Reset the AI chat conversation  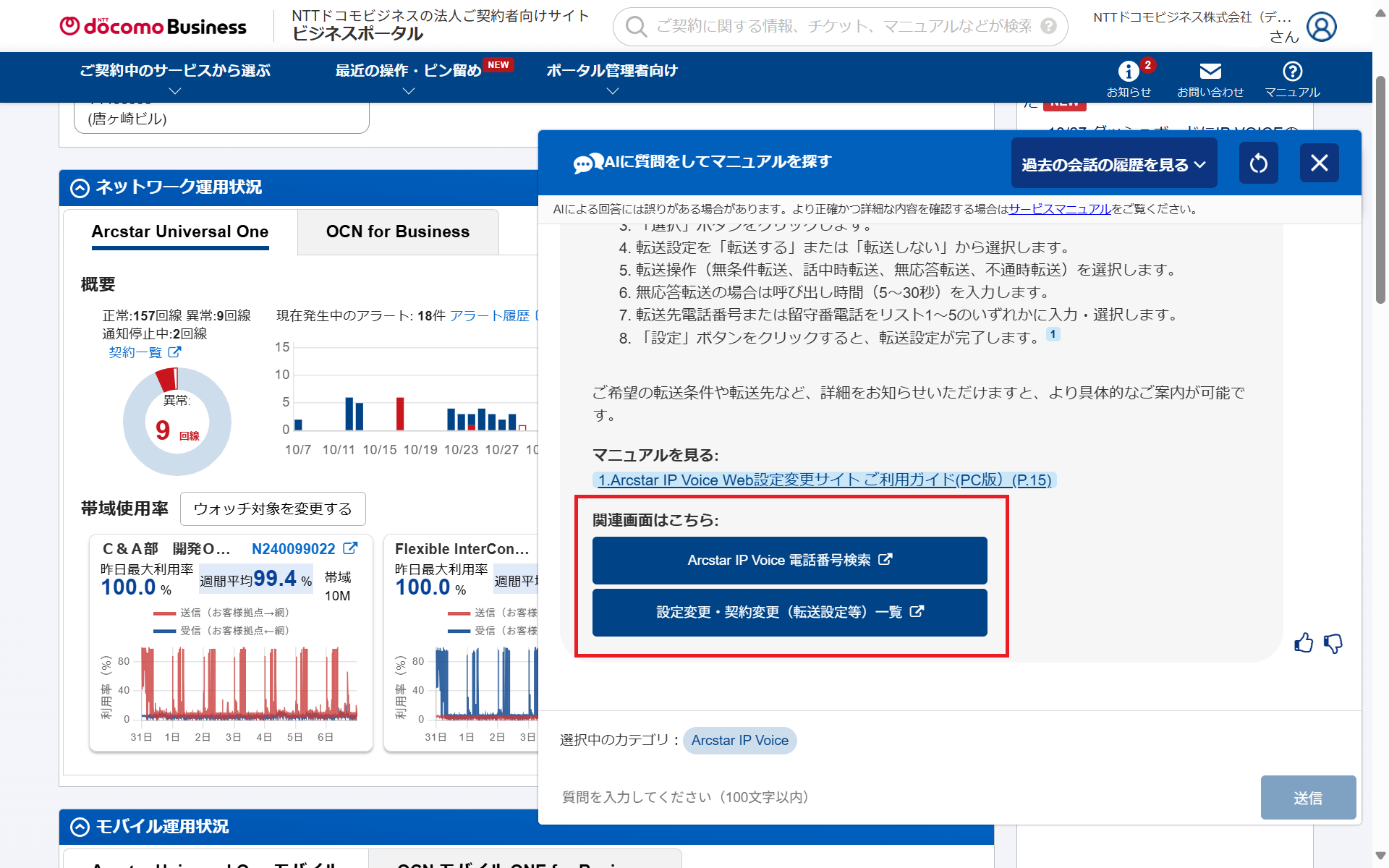[x=1258, y=163]
